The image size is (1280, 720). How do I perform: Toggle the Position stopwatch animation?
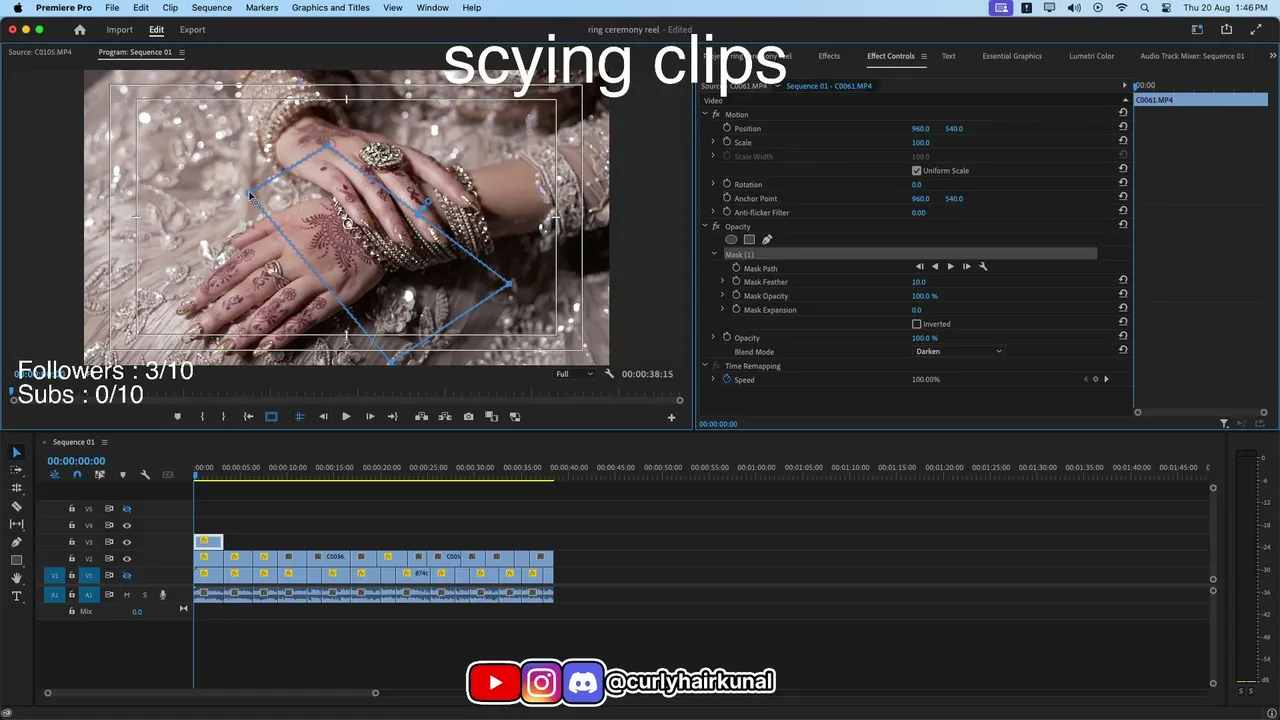tap(727, 128)
